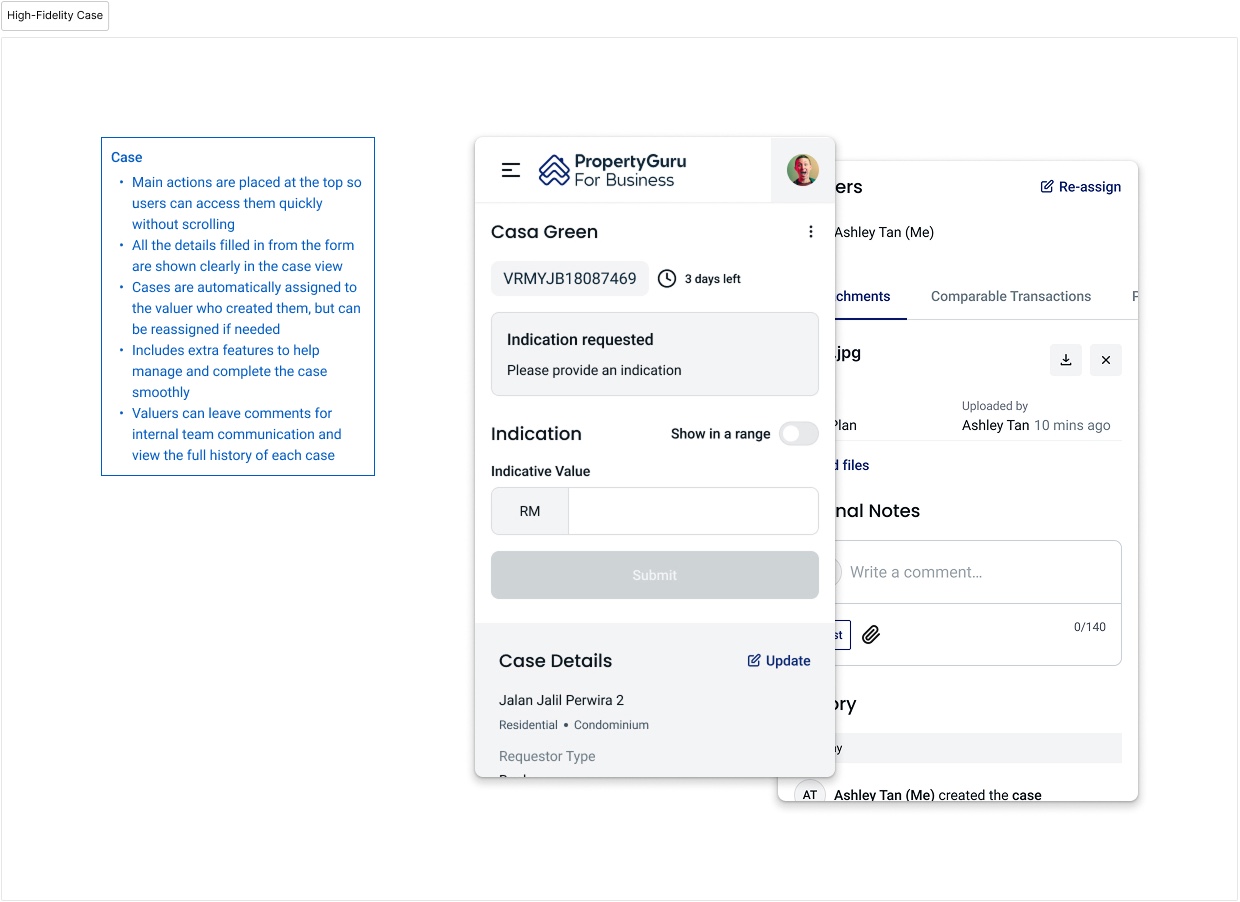
Task: Click the Write a comment text box
Action: click(978, 572)
